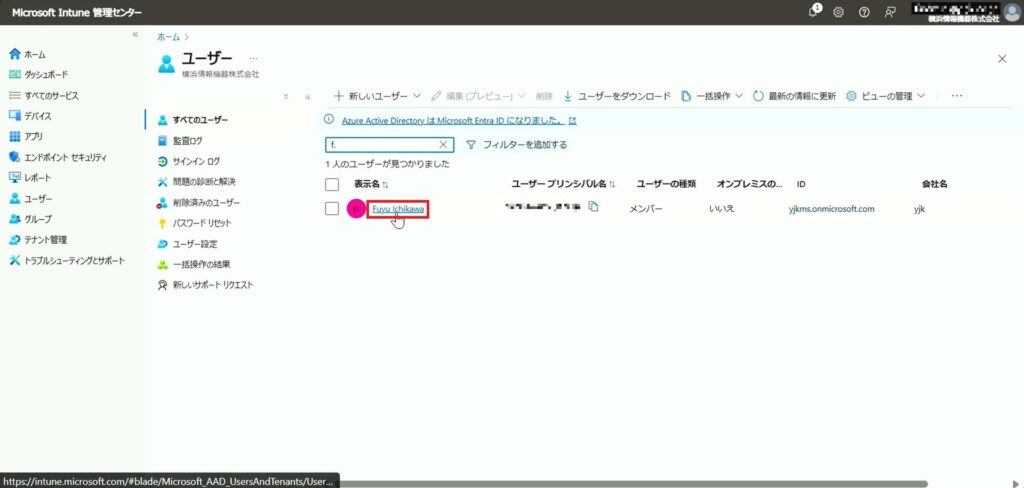Toggle select-all checkbox in header

(x=332, y=184)
